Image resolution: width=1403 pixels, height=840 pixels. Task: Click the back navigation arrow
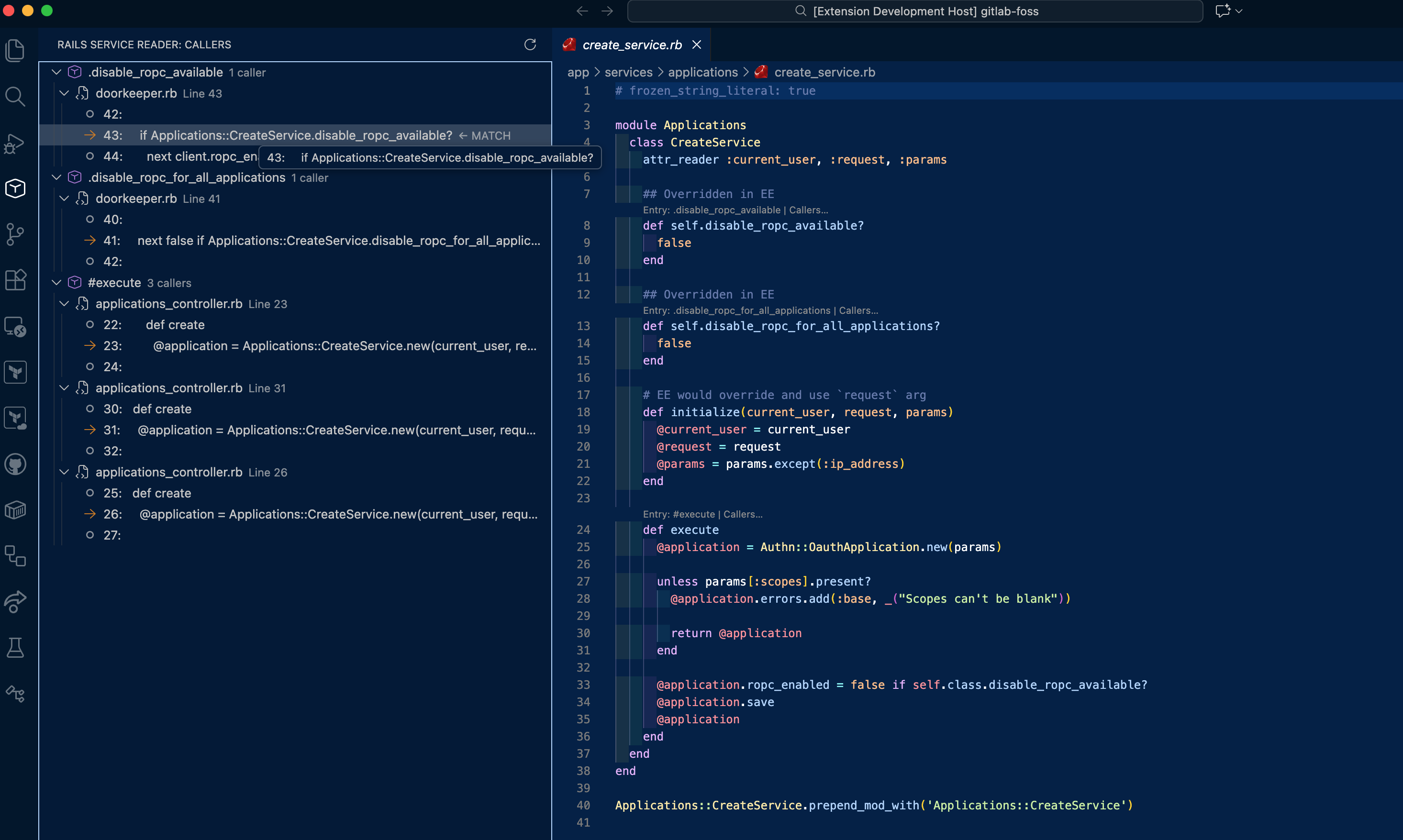pyautogui.click(x=582, y=11)
